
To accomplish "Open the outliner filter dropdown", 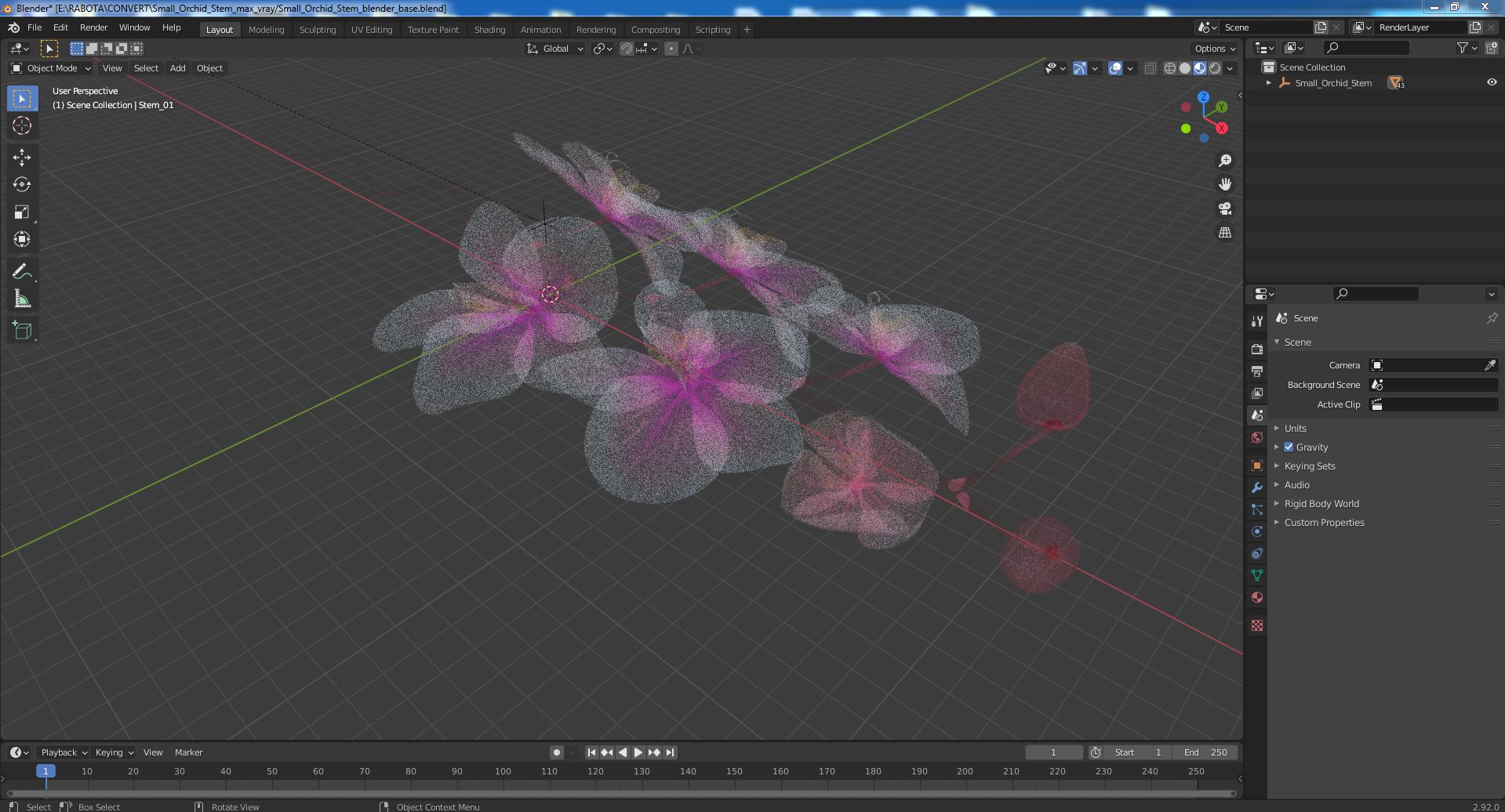I will (x=1467, y=48).
